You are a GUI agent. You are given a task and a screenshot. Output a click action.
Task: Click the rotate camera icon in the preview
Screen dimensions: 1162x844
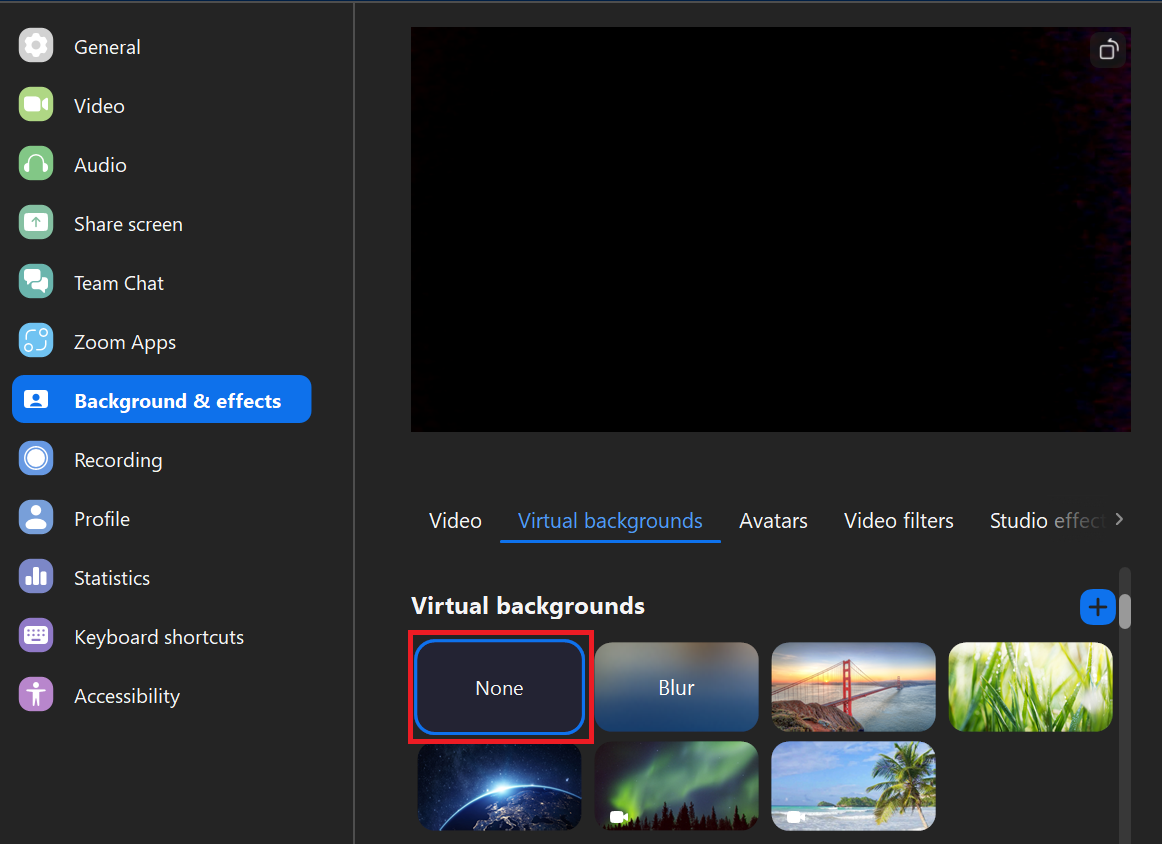click(x=1107, y=50)
